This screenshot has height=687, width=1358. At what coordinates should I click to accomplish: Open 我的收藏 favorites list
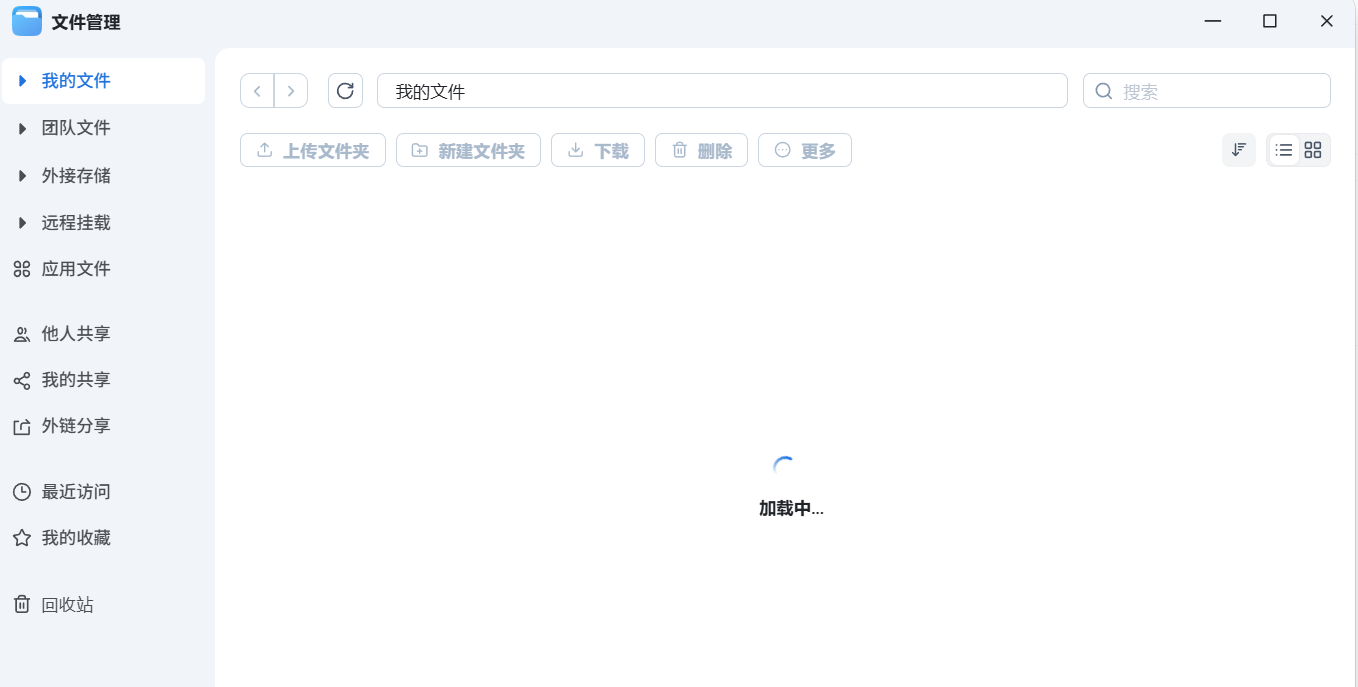75,537
